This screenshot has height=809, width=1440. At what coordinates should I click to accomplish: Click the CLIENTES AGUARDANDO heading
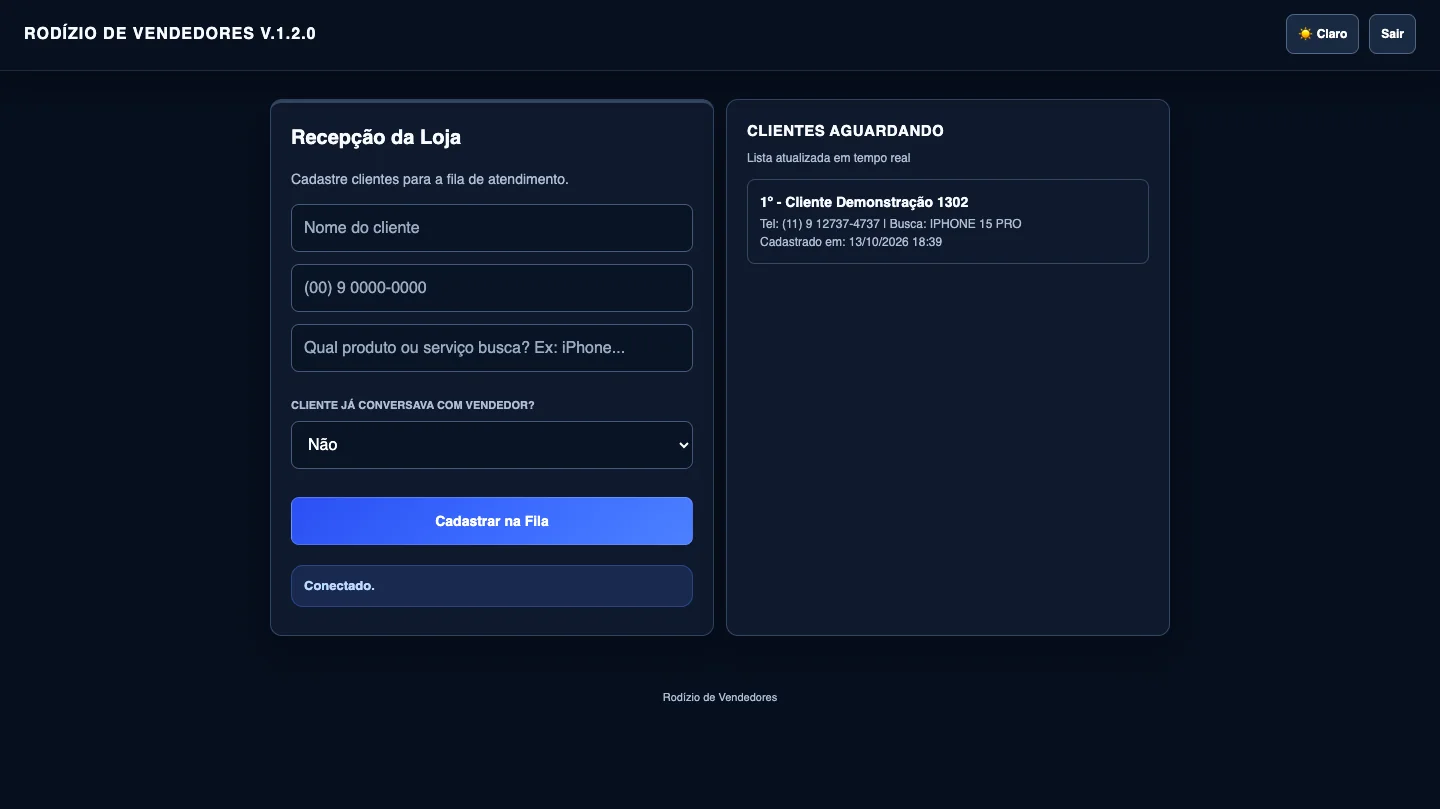pyautogui.click(x=845, y=131)
